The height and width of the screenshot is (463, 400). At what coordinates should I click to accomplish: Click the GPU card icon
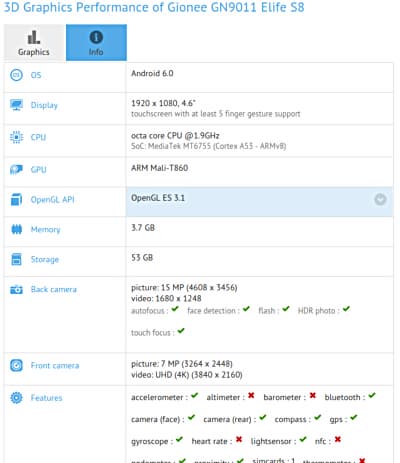coord(16,170)
